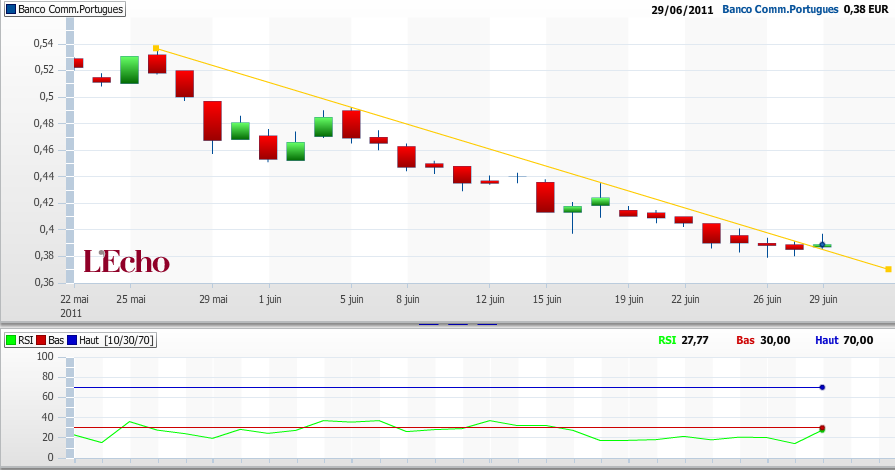
Task: Click the 0,38 EUR price value
Action: click(866, 10)
